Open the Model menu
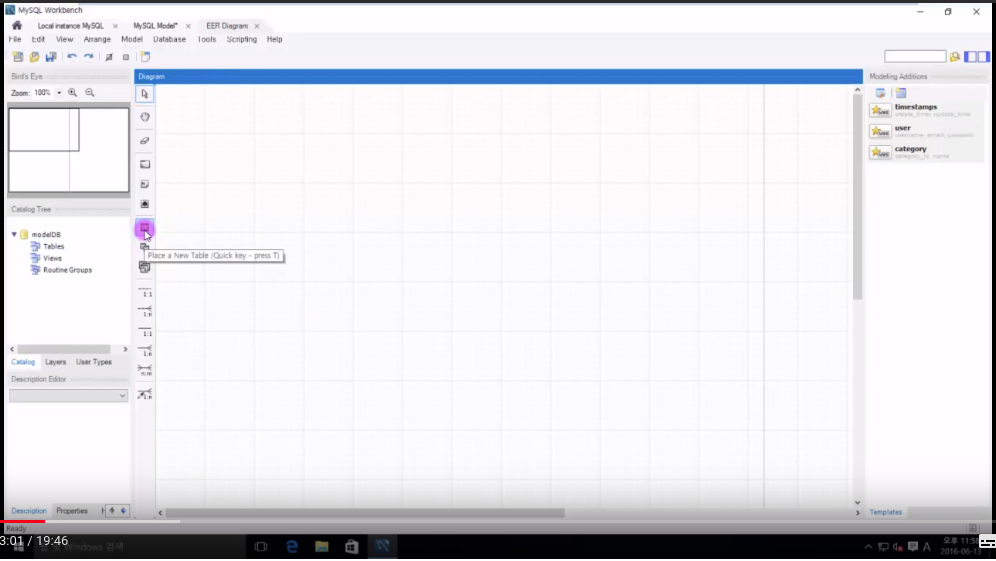The width and height of the screenshot is (996, 561). click(131, 39)
